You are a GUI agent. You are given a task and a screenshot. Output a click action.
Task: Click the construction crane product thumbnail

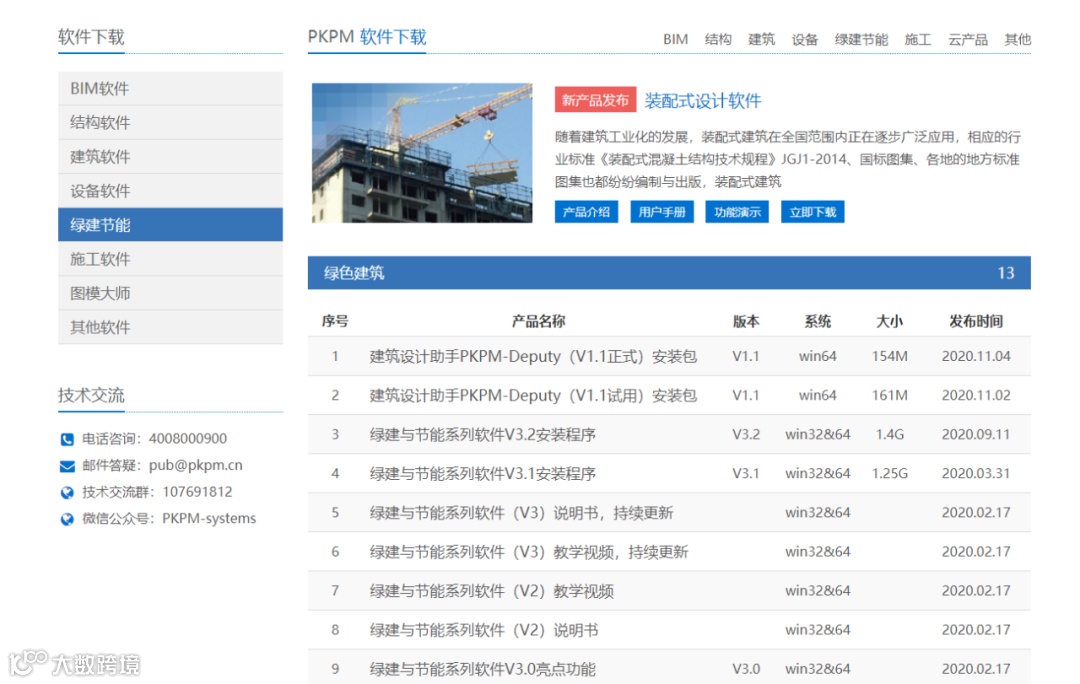click(422, 153)
